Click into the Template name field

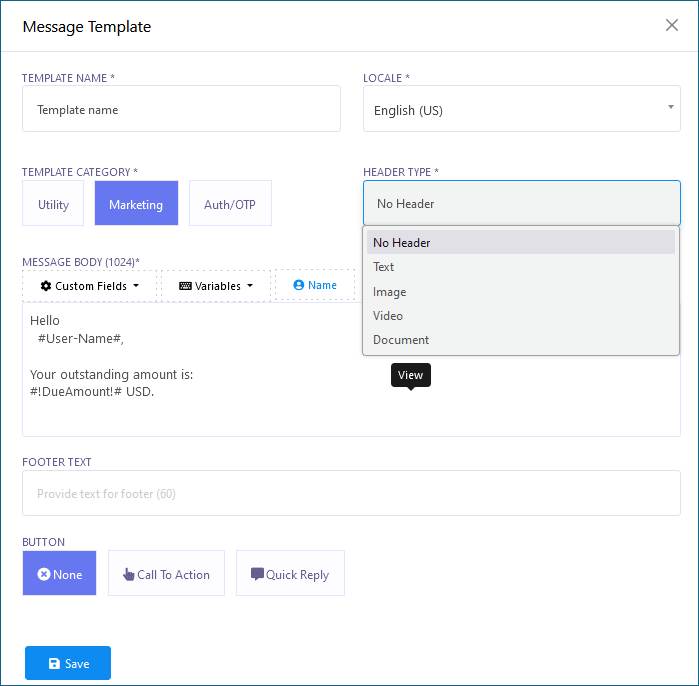pyautogui.click(x=181, y=109)
